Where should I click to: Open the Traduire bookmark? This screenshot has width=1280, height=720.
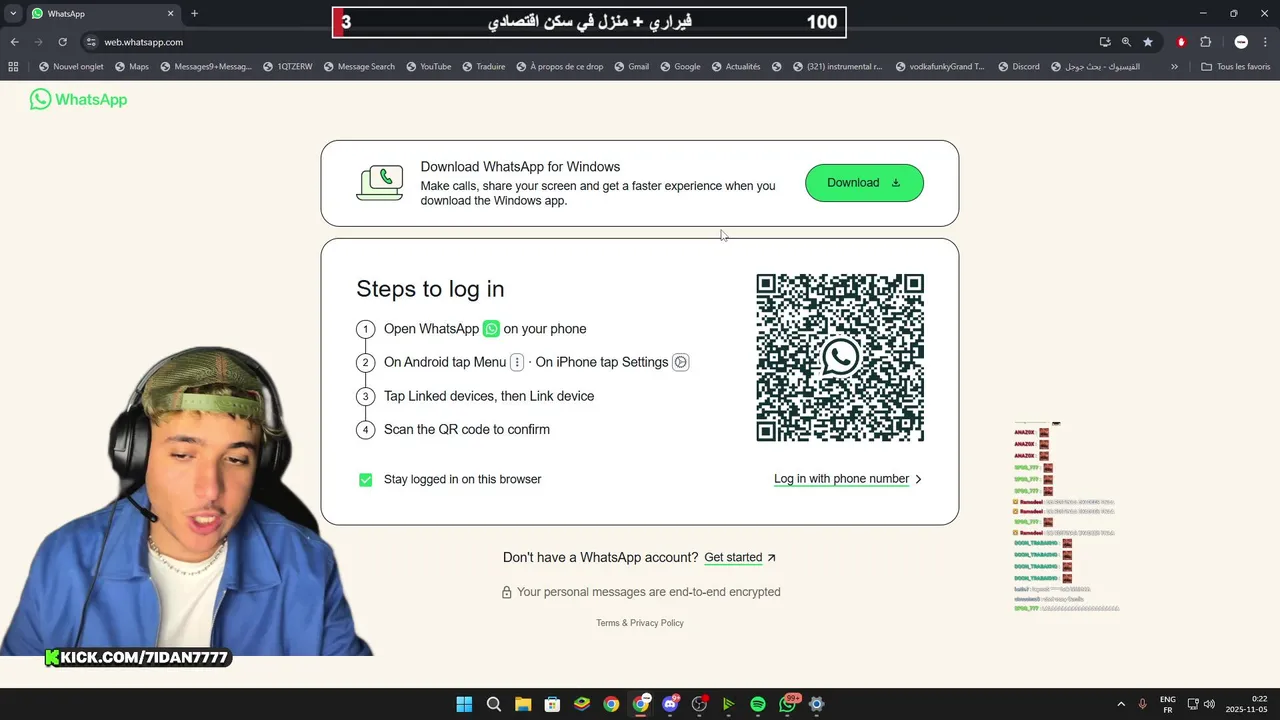[483, 67]
